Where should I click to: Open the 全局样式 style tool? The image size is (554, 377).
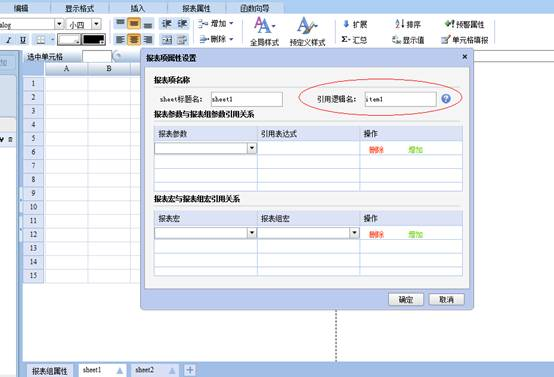(264, 32)
